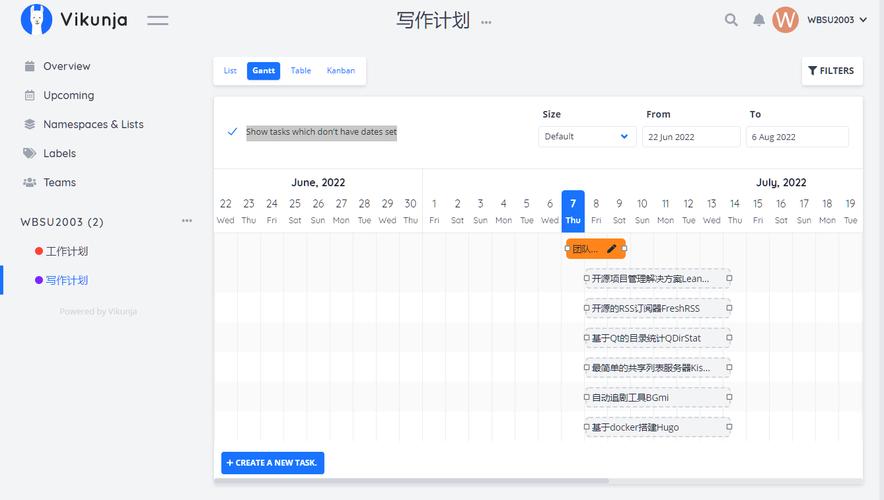The height and width of the screenshot is (500, 884).
Task: Click the Vikunja llama logo
Action: coord(37,20)
